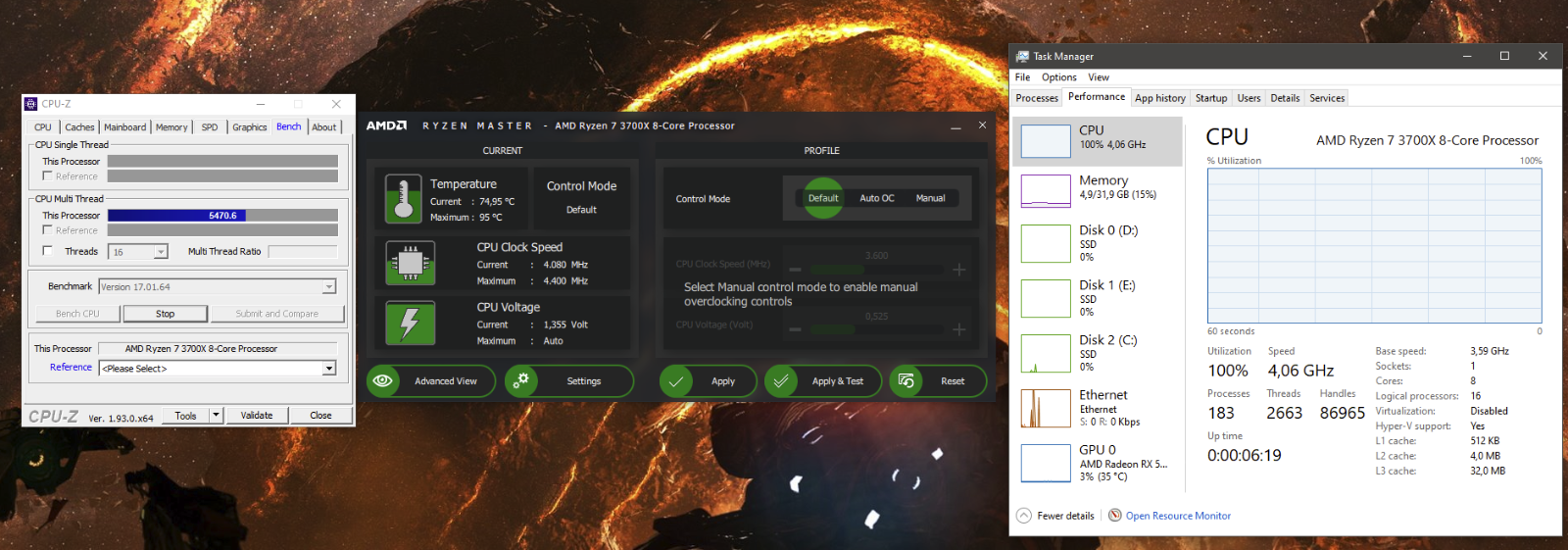Click the Fewer details chevron icon
Screen dimensions: 1568x550
[x=1024, y=516]
